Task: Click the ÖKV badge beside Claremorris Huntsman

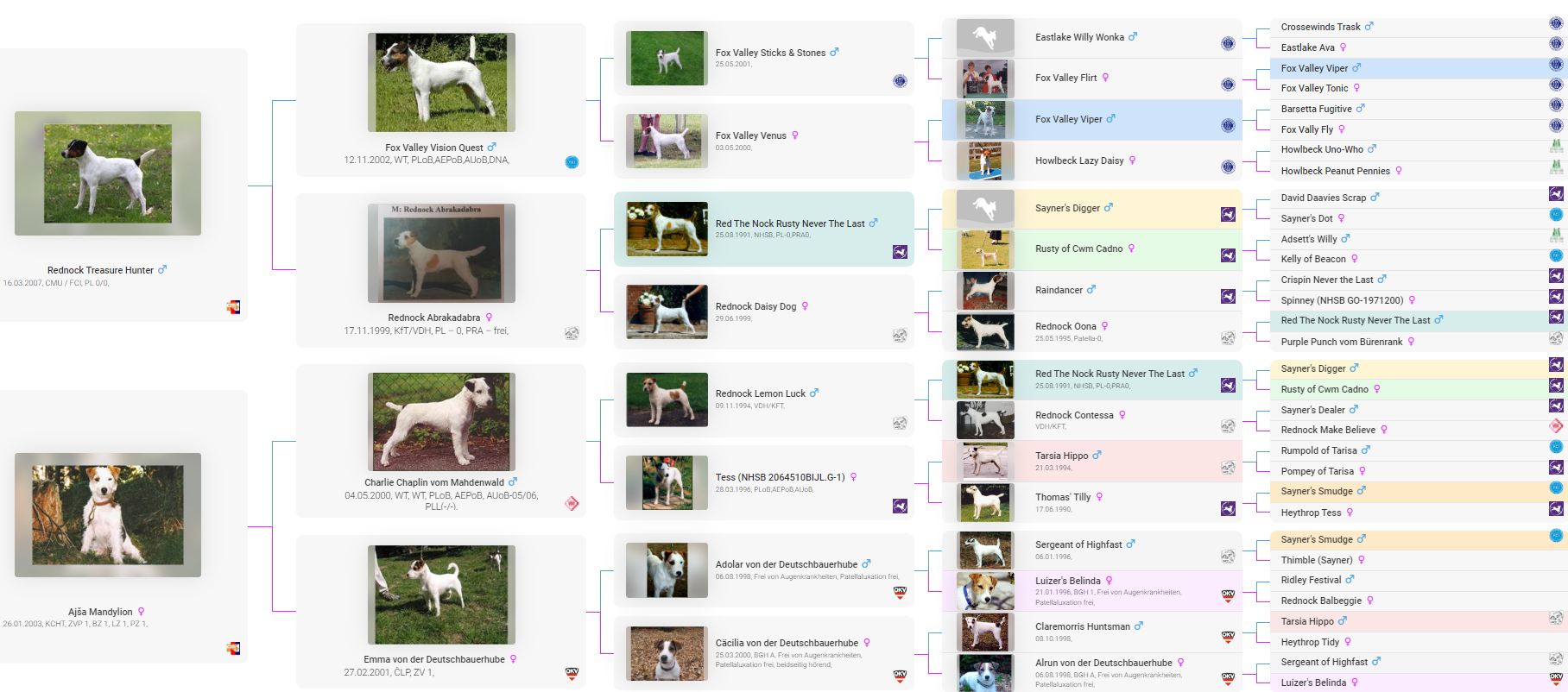Action: [1227, 637]
